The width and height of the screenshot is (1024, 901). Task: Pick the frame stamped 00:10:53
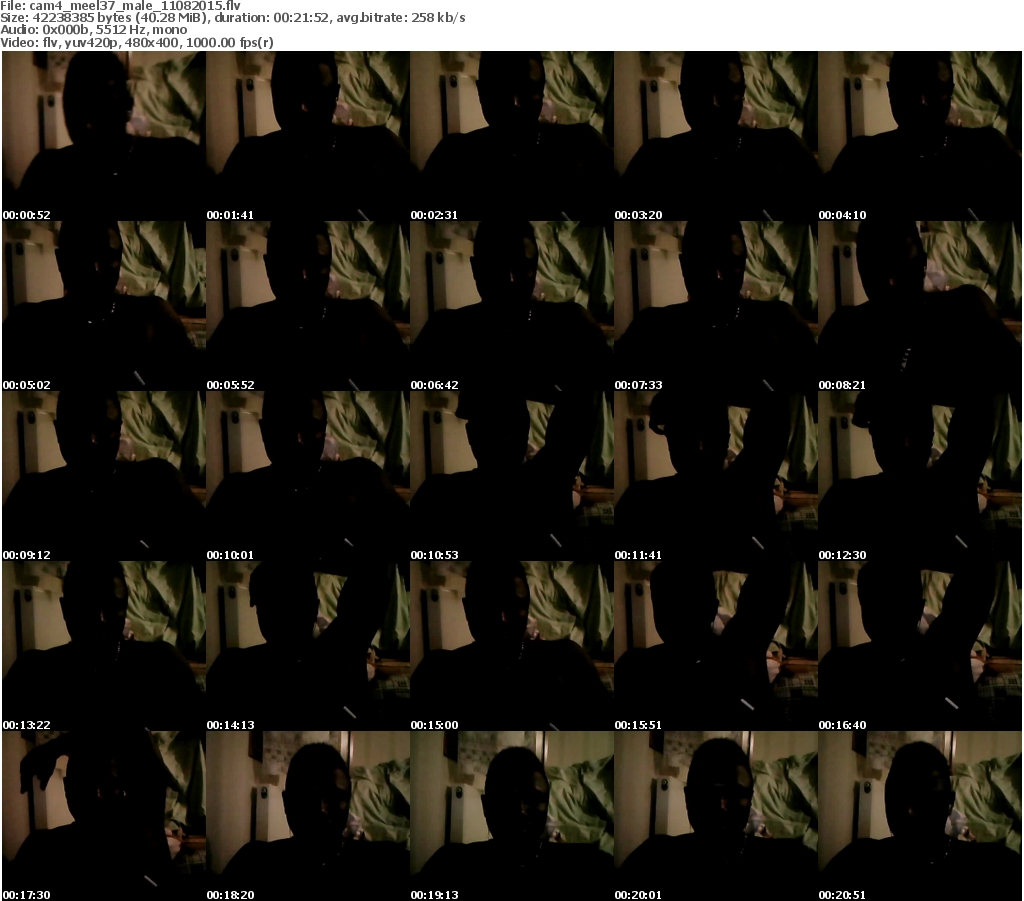[511, 476]
